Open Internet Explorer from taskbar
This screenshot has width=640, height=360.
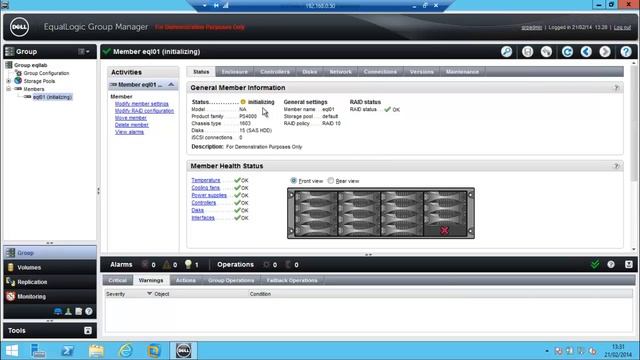point(125,351)
